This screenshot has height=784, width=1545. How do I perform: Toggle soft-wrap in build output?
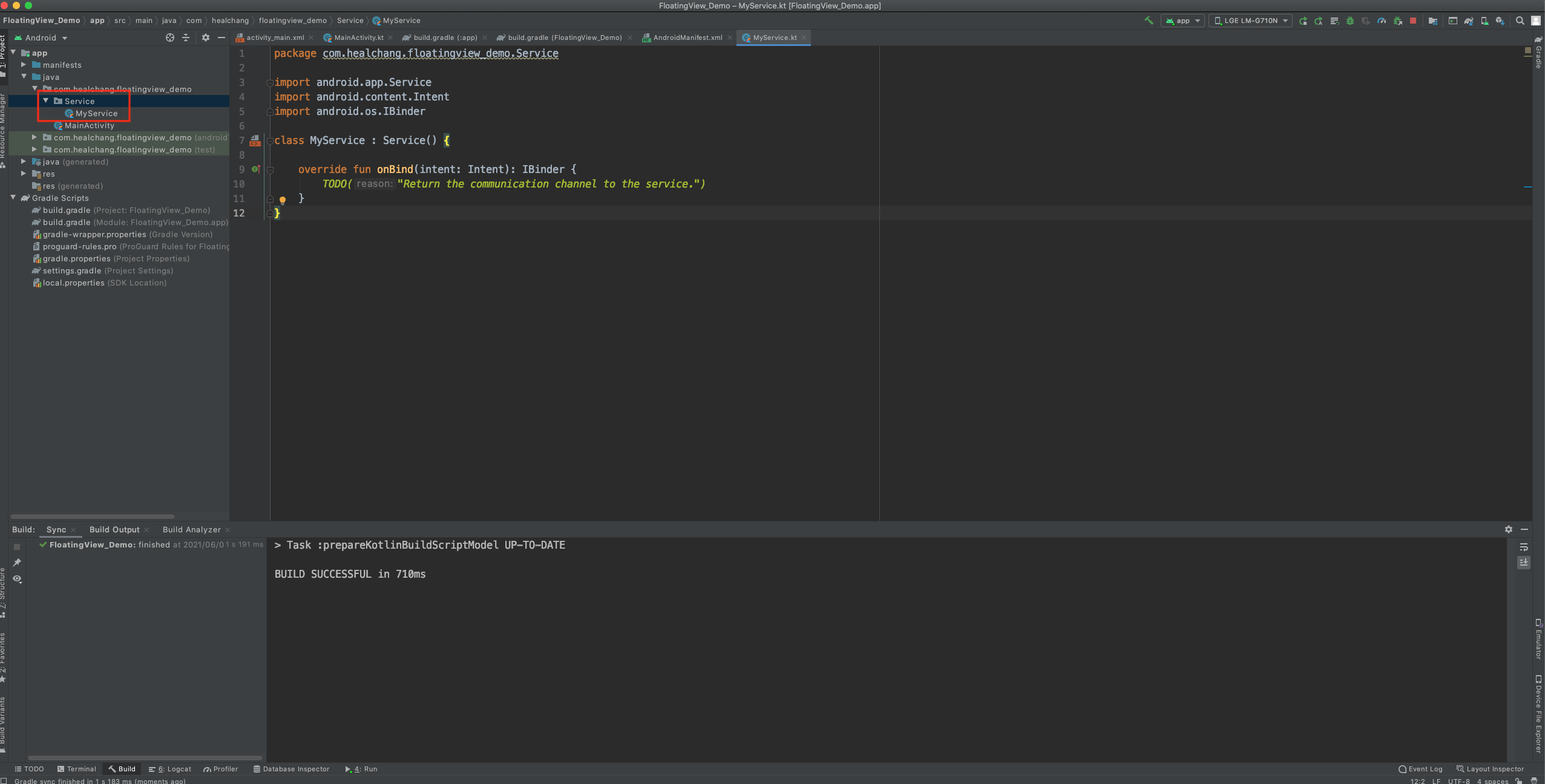1524,547
